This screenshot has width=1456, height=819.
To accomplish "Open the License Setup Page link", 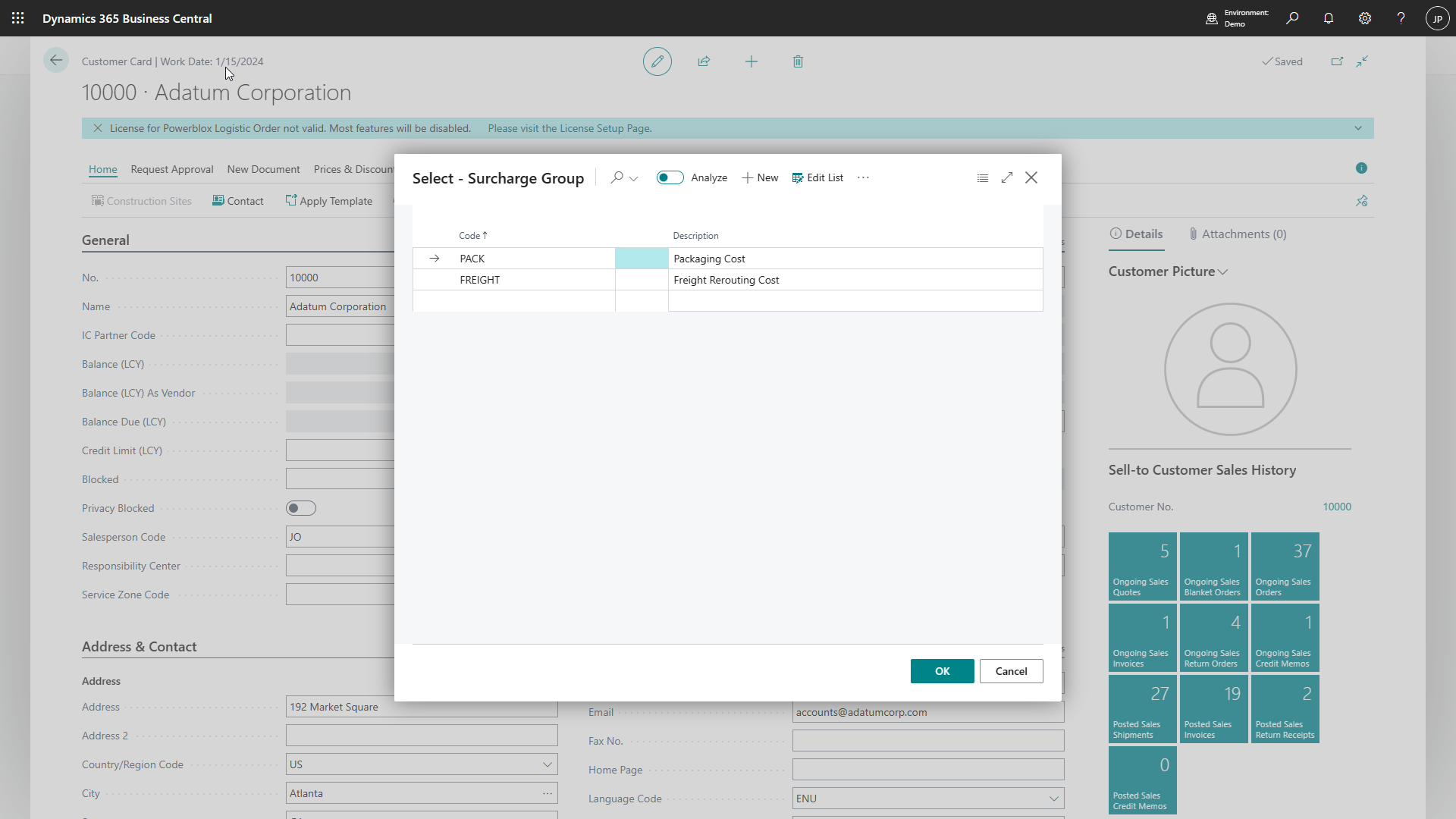I will (570, 128).
